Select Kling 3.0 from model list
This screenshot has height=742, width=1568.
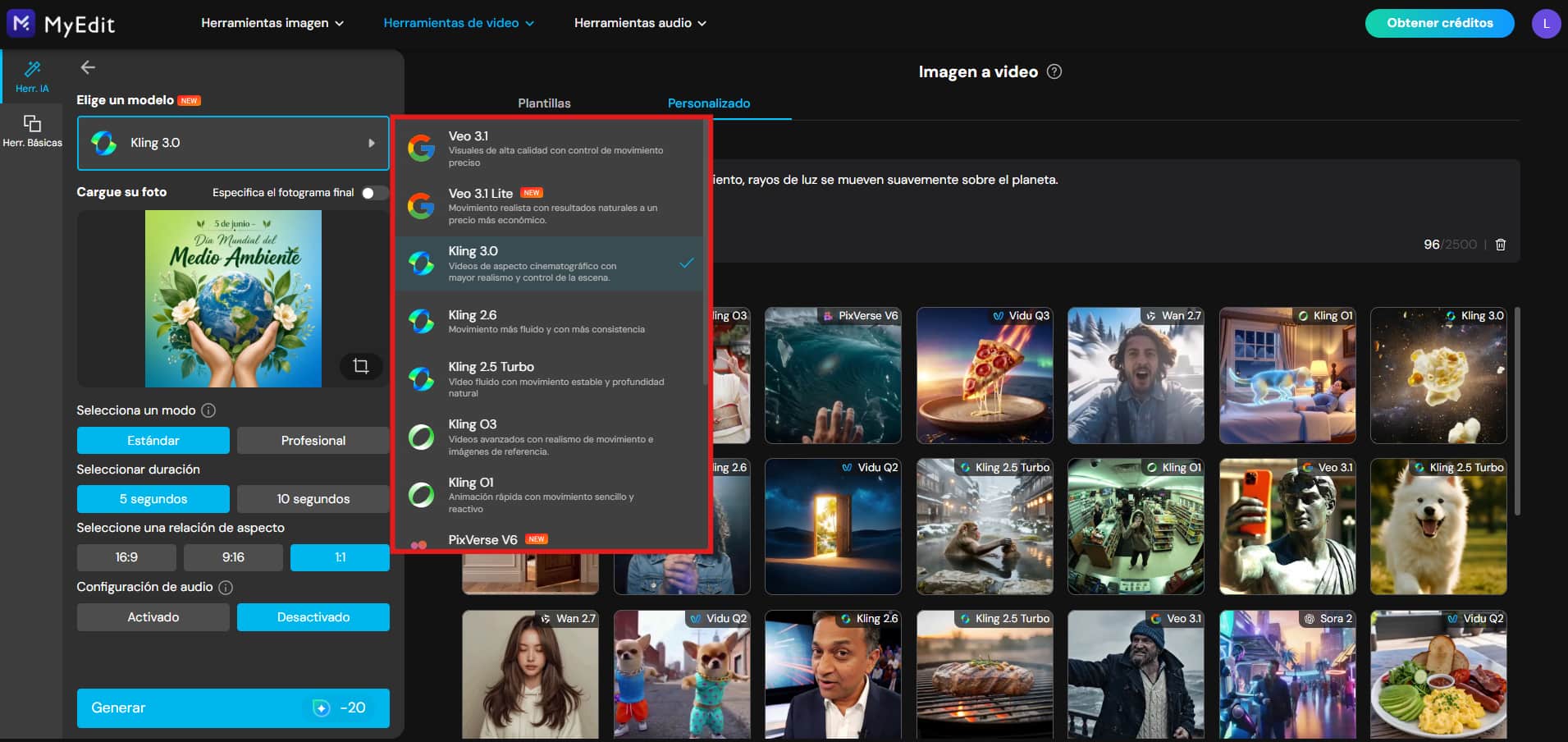coord(550,263)
